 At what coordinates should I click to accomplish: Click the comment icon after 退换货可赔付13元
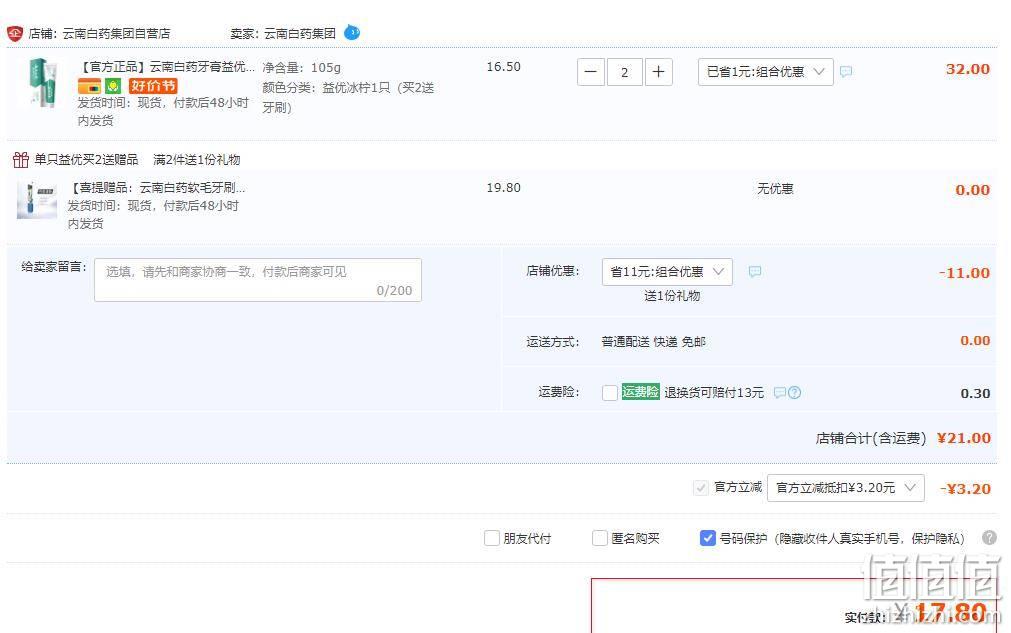[x=780, y=393]
